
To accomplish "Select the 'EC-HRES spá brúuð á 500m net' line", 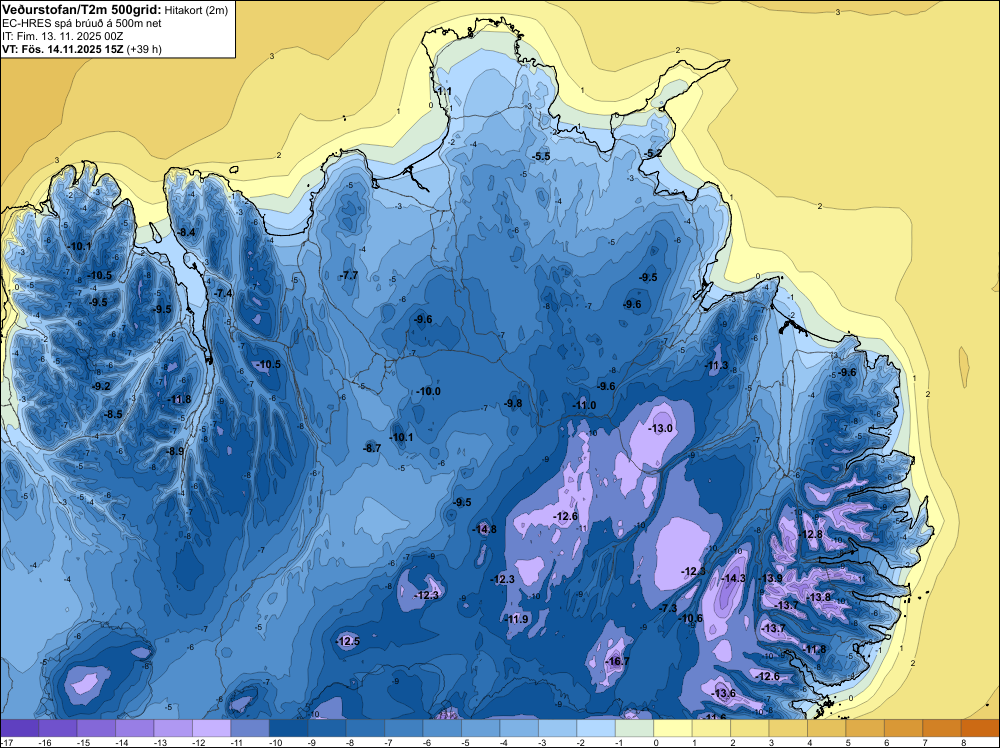I will pyautogui.click(x=82, y=23).
